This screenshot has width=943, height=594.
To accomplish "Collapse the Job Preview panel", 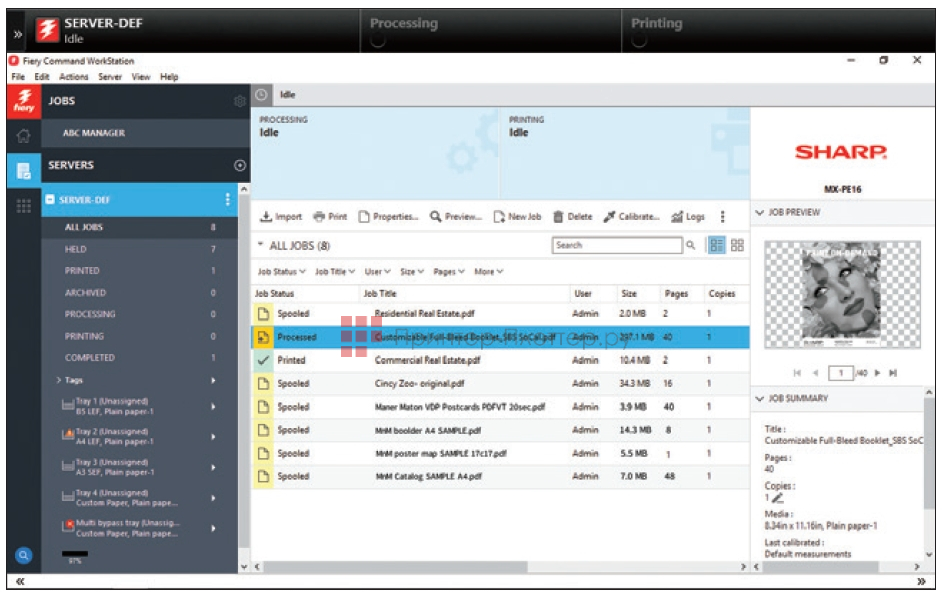I will pos(760,213).
